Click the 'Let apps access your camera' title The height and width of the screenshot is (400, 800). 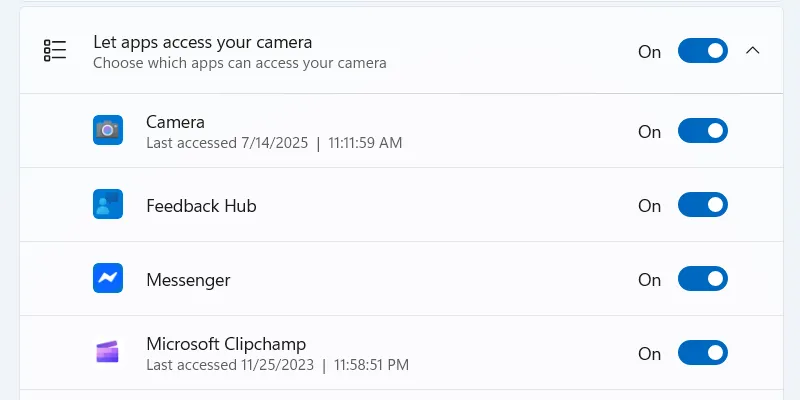(x=202, y=42)
